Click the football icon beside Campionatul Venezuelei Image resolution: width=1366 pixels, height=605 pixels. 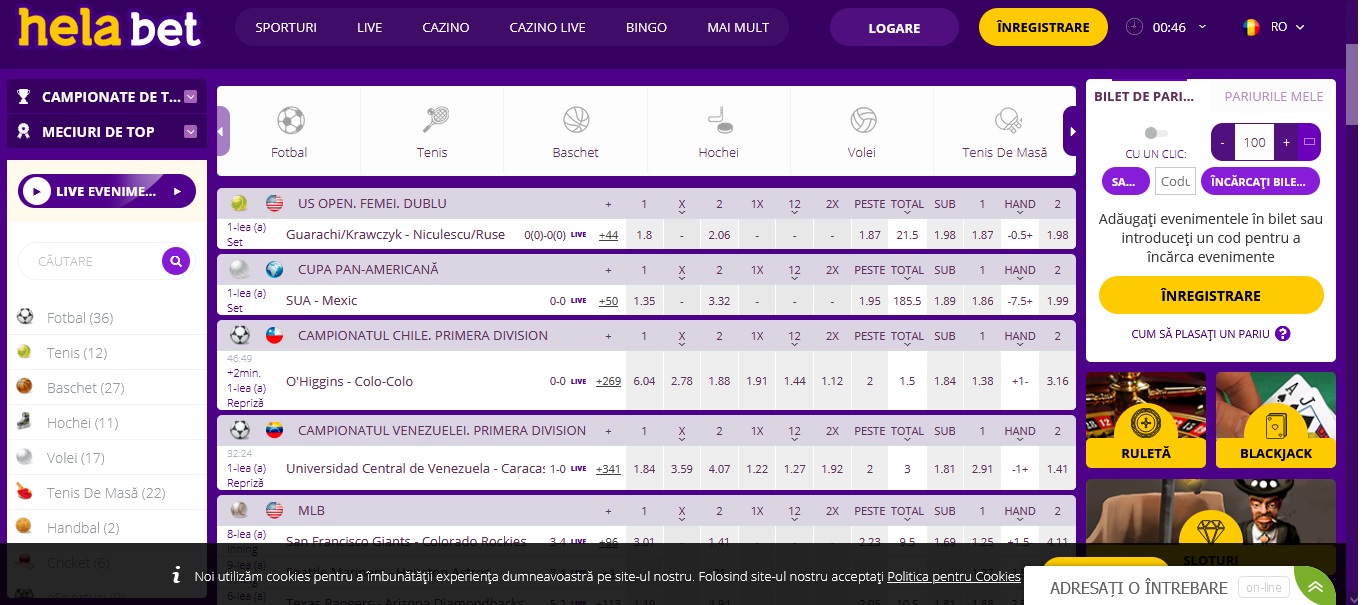click(239, 431)
